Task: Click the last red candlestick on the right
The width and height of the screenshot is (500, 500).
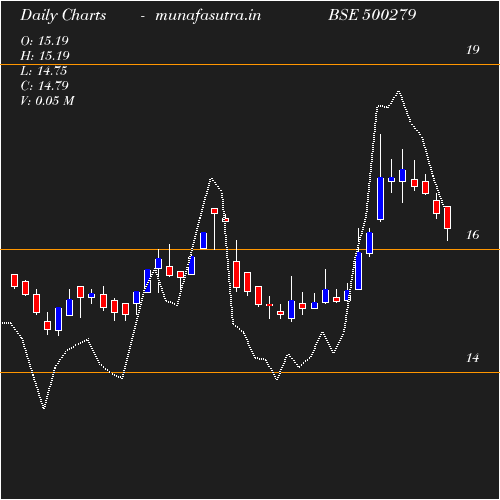Action: [447, 217]
